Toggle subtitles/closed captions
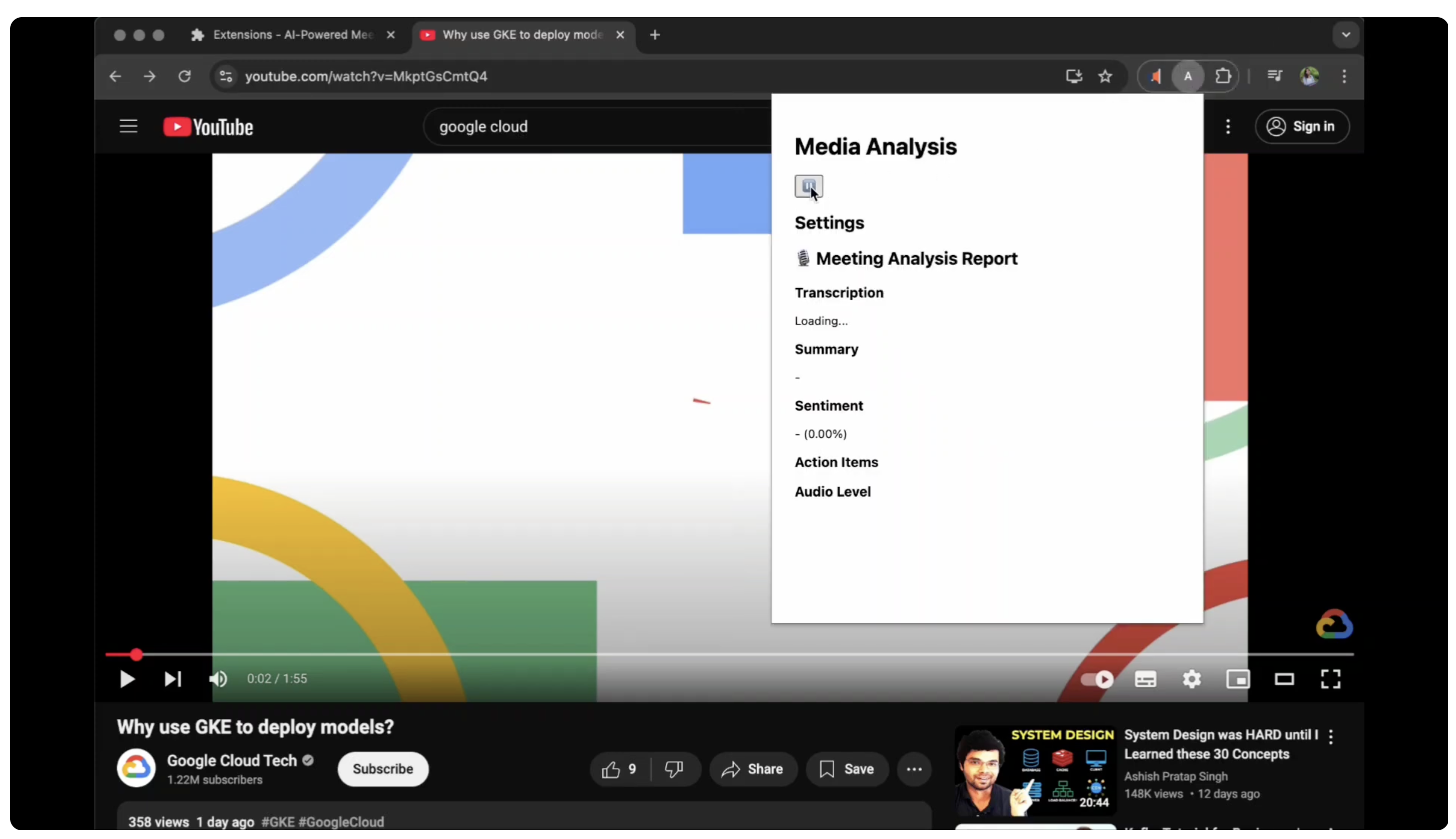 click(x=1145, y=680)
